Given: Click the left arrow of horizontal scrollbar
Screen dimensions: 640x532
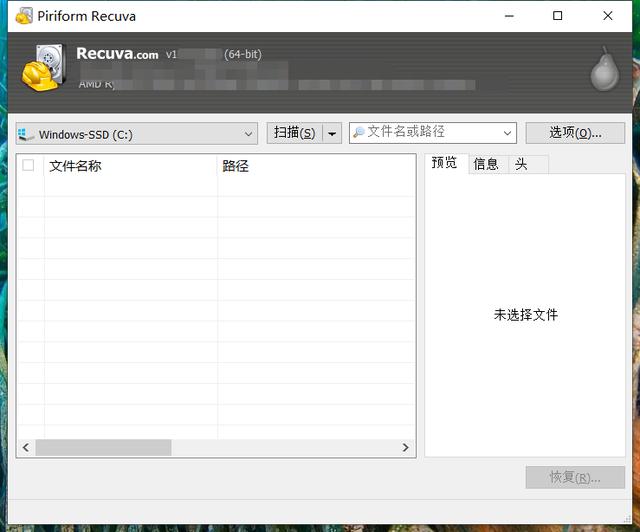Looking at the screenshot, I should 25,448.
